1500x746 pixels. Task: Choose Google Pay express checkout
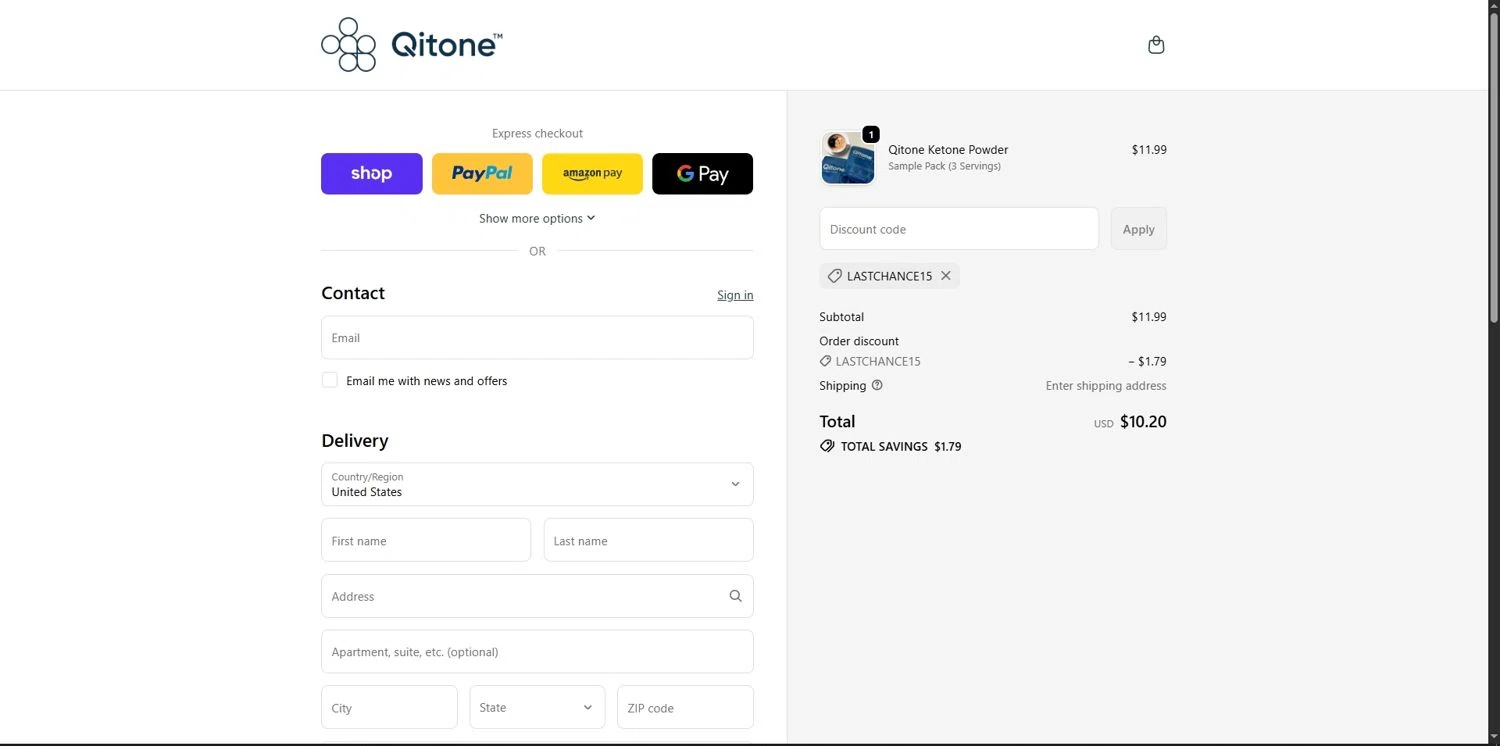pos(702,174)
